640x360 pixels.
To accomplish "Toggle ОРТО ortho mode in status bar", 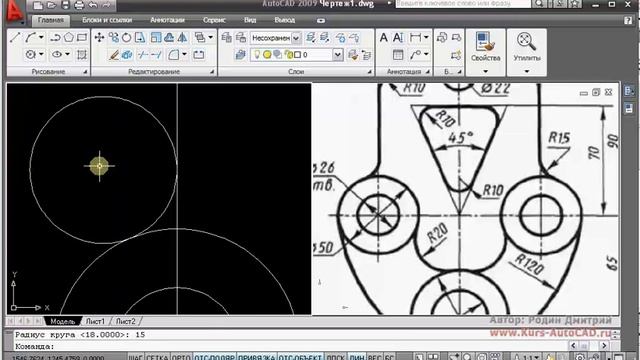I will tap(181, 357).
